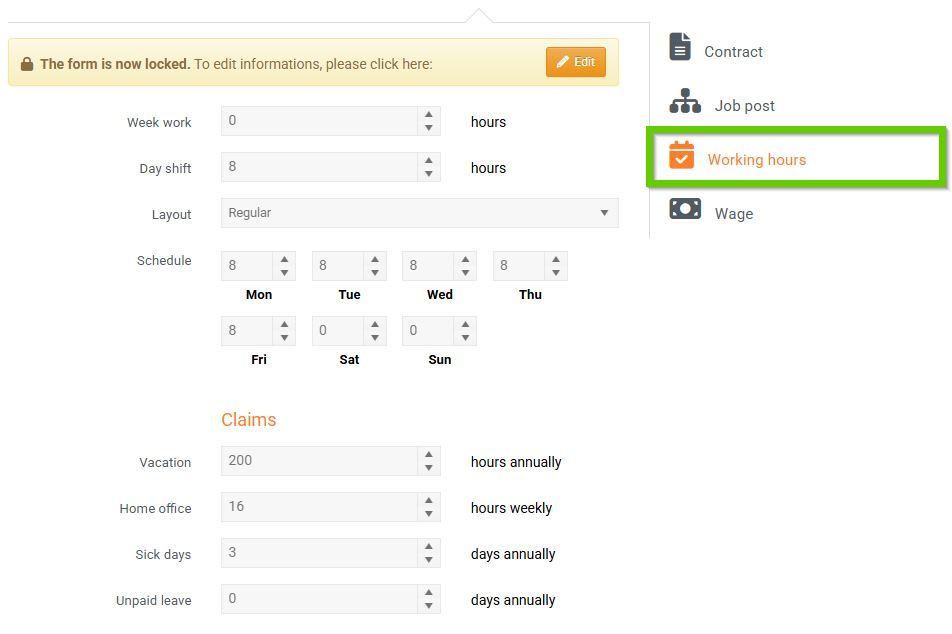Click the Unpaid leave input field

coord(319,599)
